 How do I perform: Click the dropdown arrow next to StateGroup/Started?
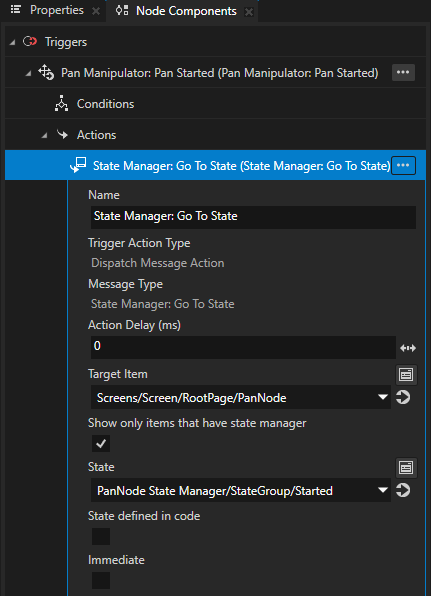[x=383, y=490]
